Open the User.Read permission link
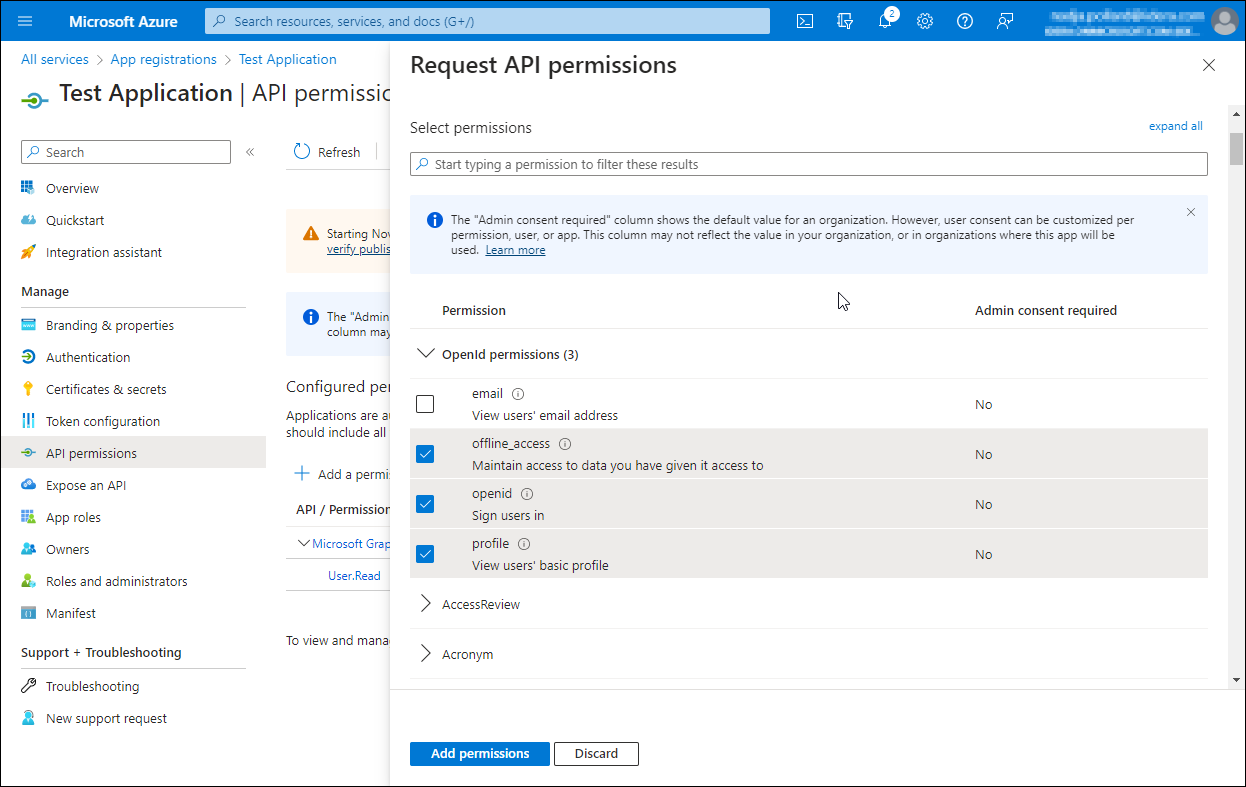 pos(354,576)
